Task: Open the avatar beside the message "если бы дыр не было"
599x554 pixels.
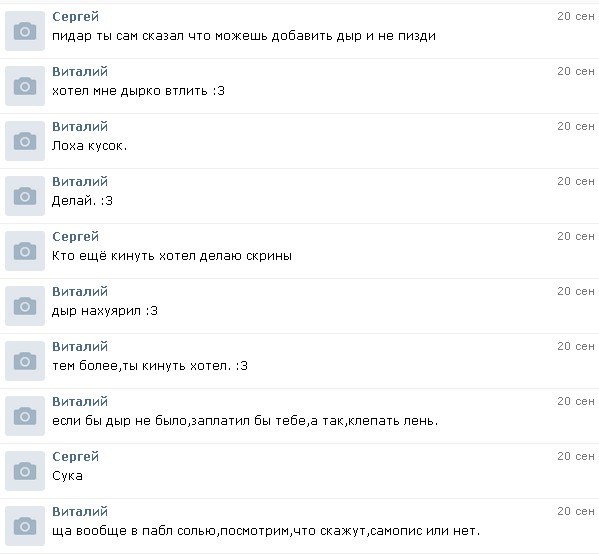Action: point(25,416)
